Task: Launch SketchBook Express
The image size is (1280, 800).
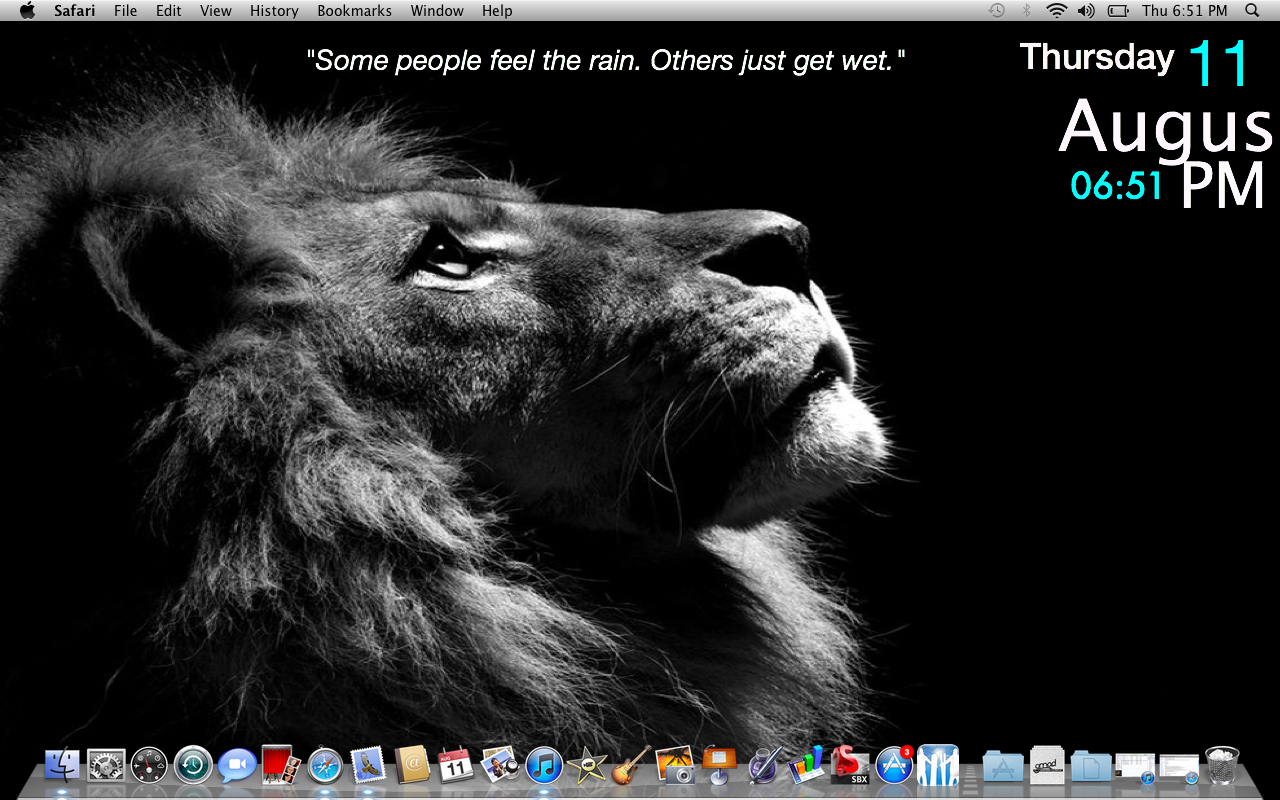Action: point(851,768)
